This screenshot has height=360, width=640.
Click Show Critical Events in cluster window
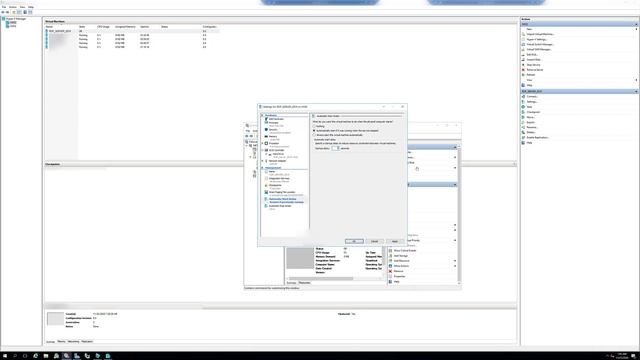point(404,251)
